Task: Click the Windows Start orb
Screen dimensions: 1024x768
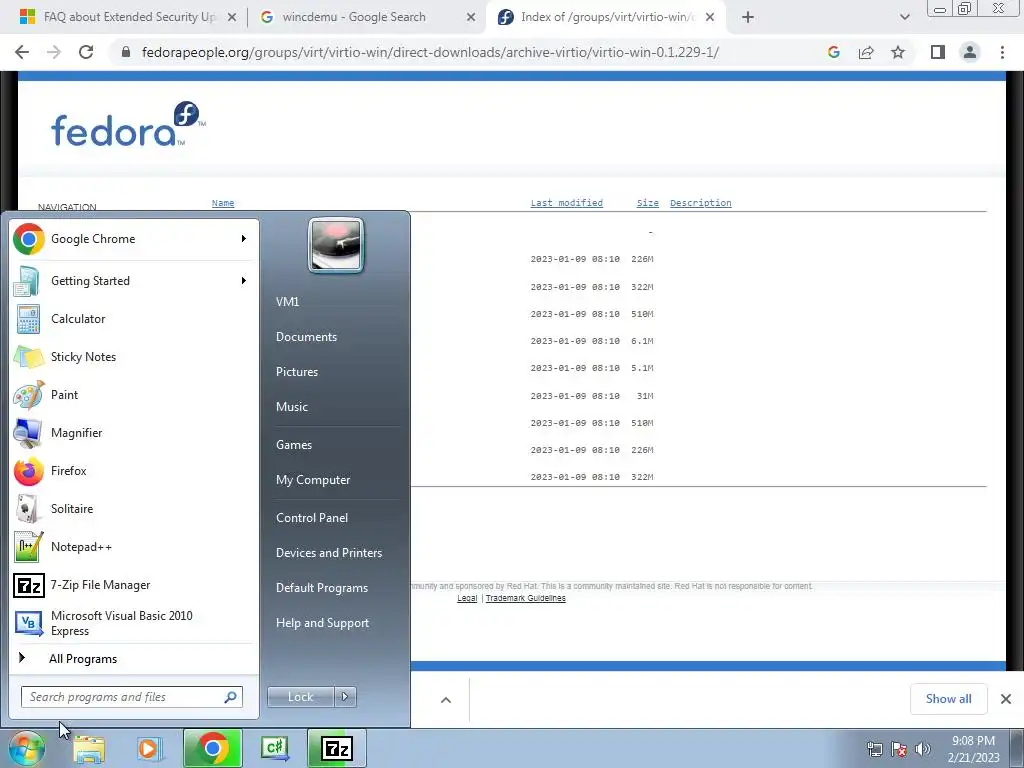Action: [27, 748]
